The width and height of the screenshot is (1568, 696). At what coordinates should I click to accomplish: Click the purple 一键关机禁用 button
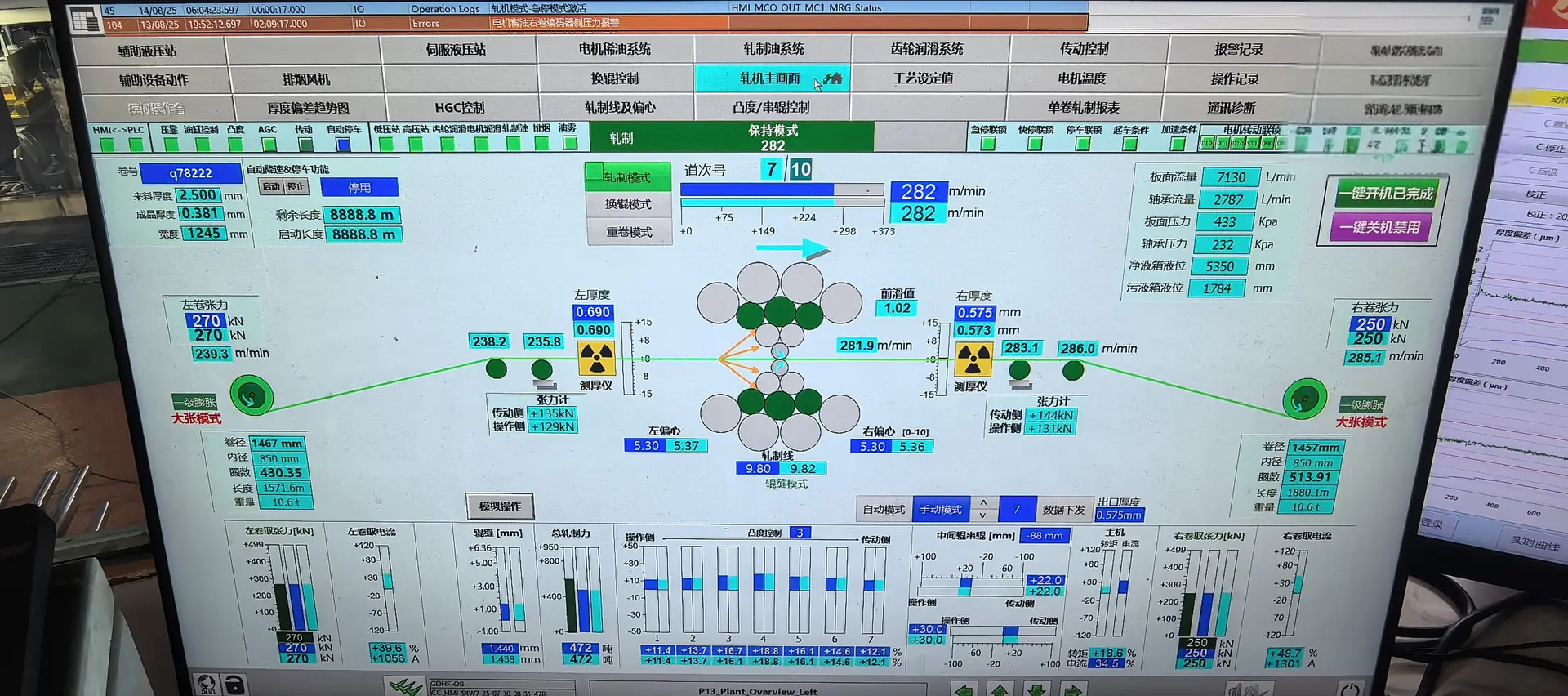point(1380,227)
